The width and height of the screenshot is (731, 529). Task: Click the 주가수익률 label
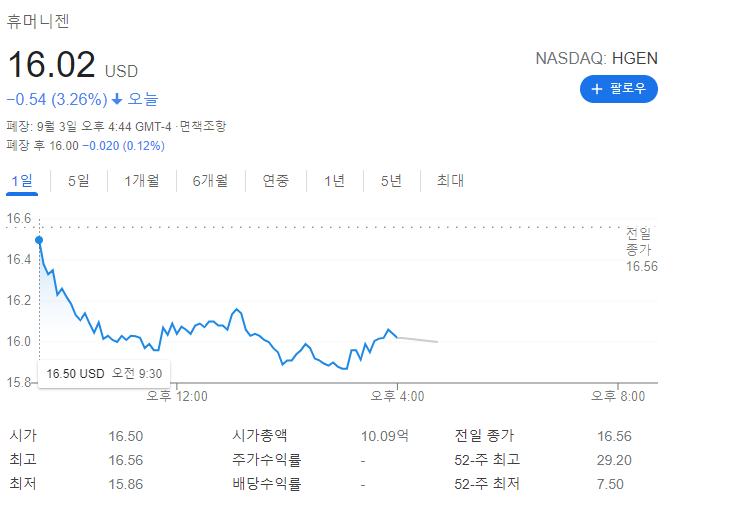(x=267, y=460)
